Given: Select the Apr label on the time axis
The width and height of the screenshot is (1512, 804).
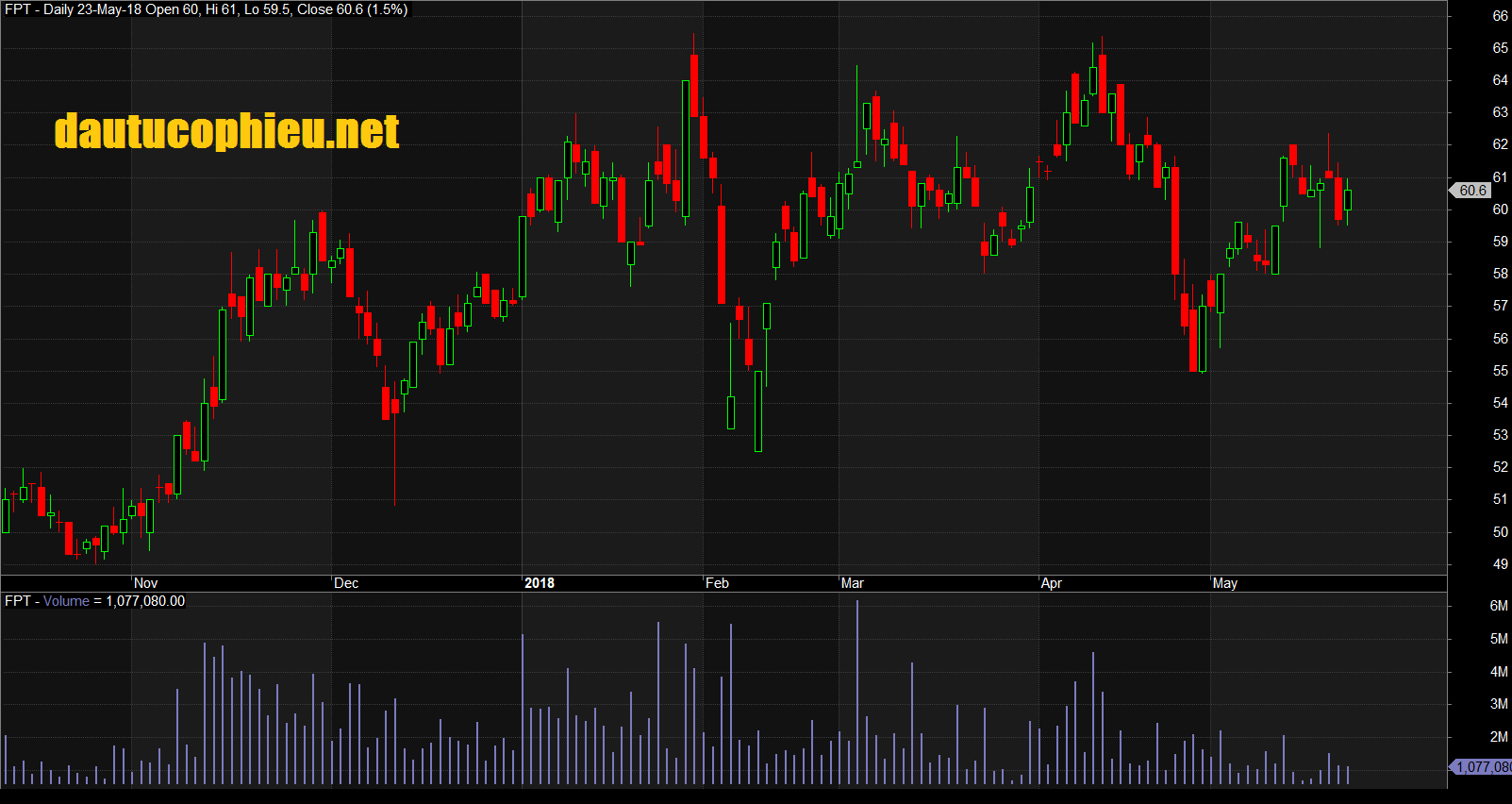Looking at the screenshot, I should (1051, 583).
